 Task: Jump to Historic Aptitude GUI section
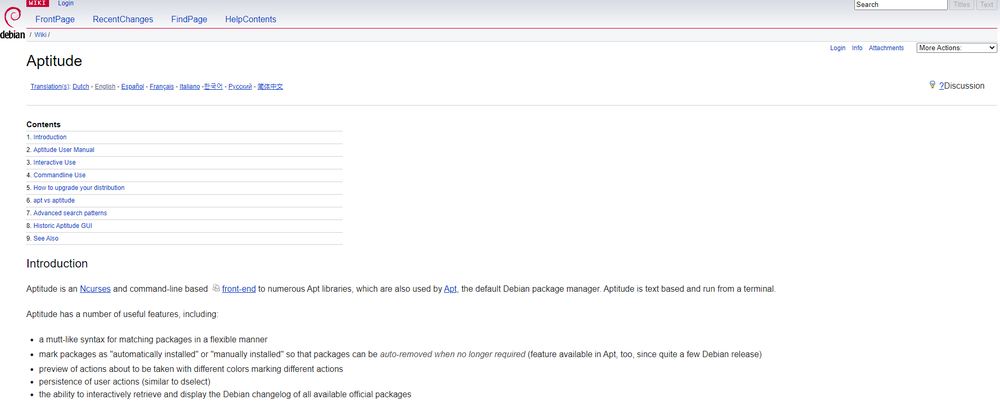(63, 226)
